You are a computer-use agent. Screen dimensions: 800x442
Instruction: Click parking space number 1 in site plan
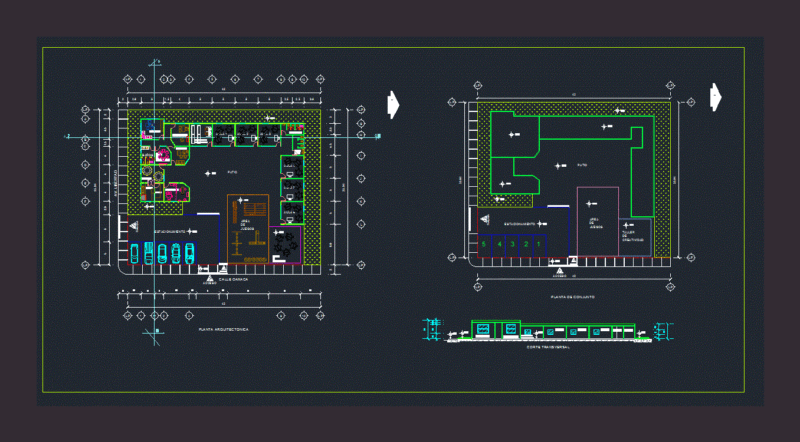point(539,244)
